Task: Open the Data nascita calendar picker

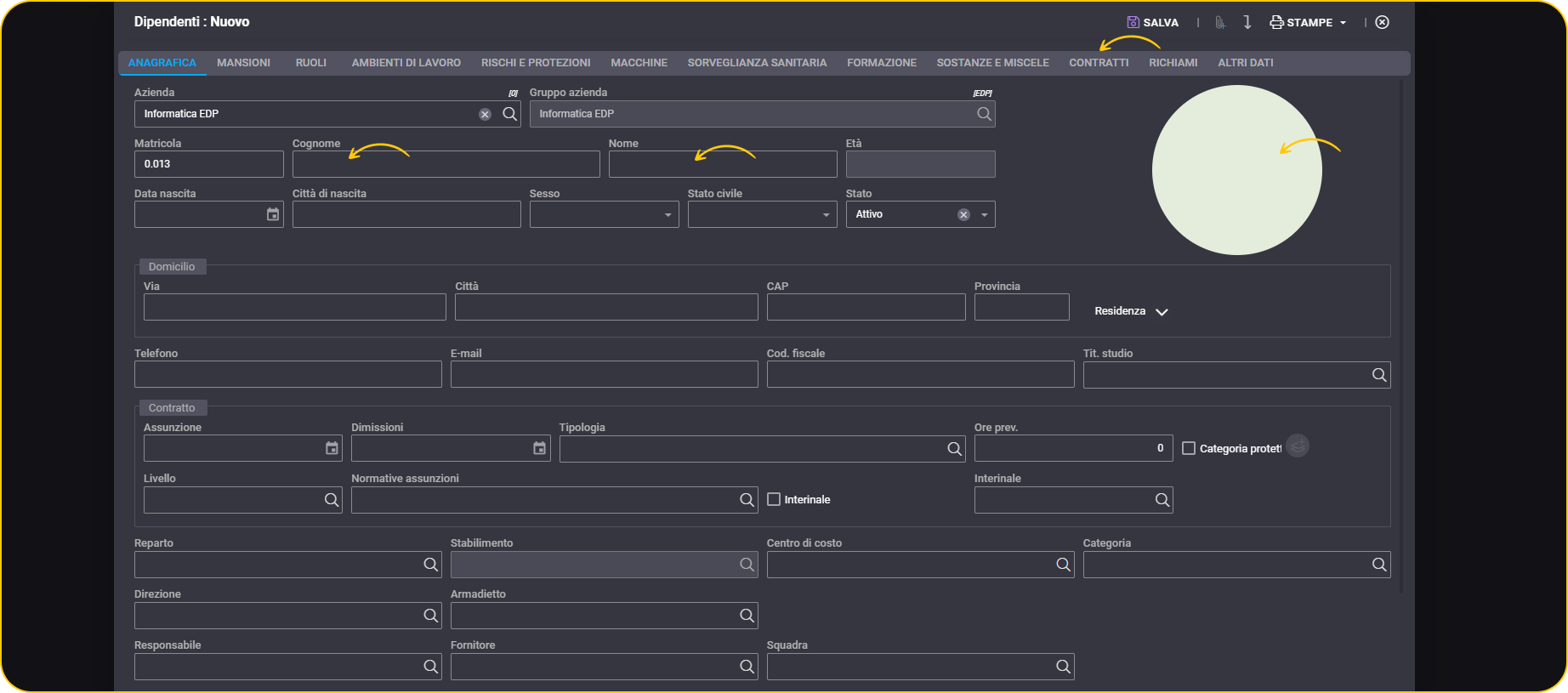Action: [273, 214]
